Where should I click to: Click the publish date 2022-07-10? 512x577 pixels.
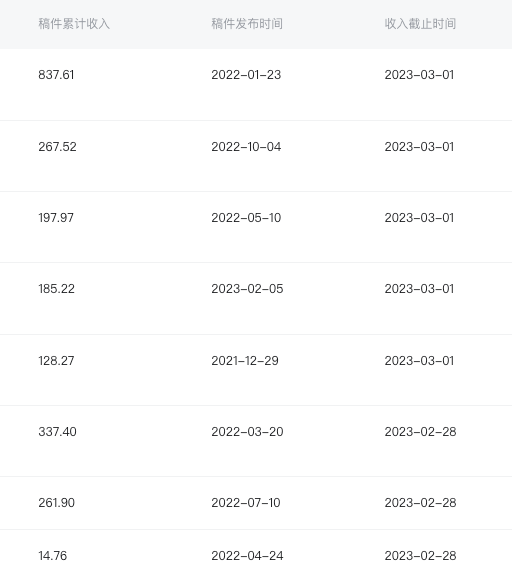246,503
